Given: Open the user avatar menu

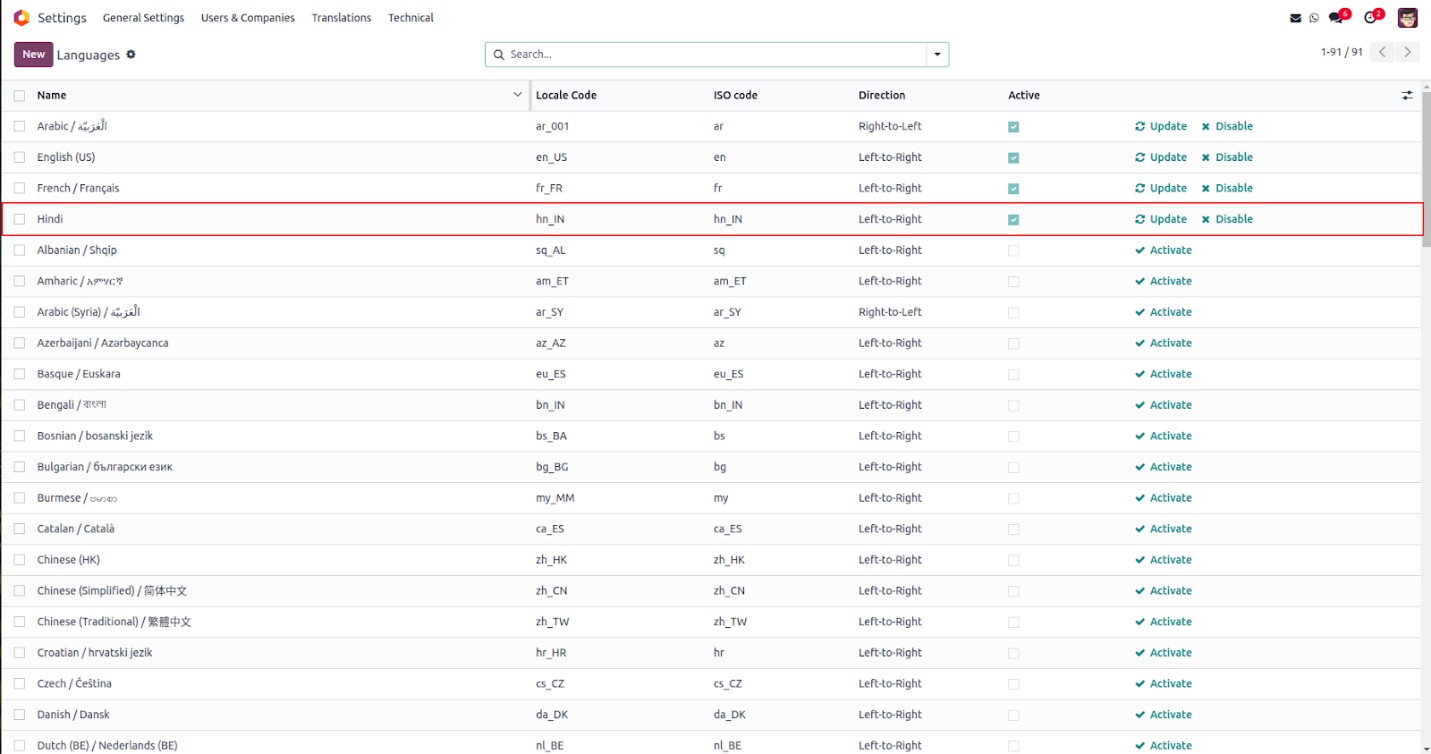Looking at the screenshot, I should [1407, 18].
